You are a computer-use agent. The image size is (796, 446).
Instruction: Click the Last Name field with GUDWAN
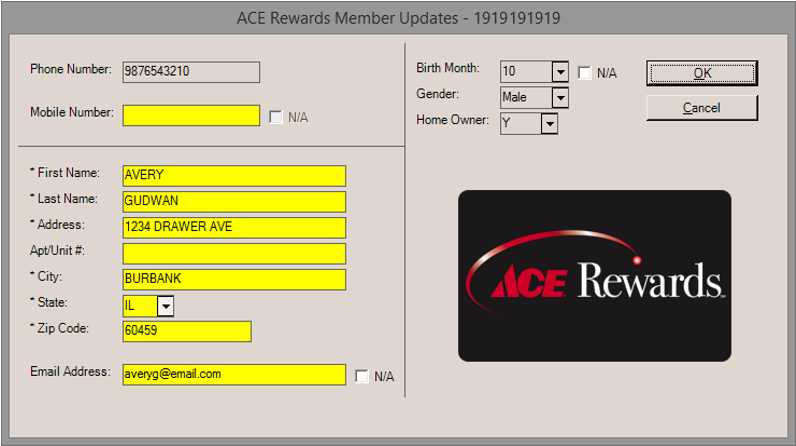pos(234,201)
